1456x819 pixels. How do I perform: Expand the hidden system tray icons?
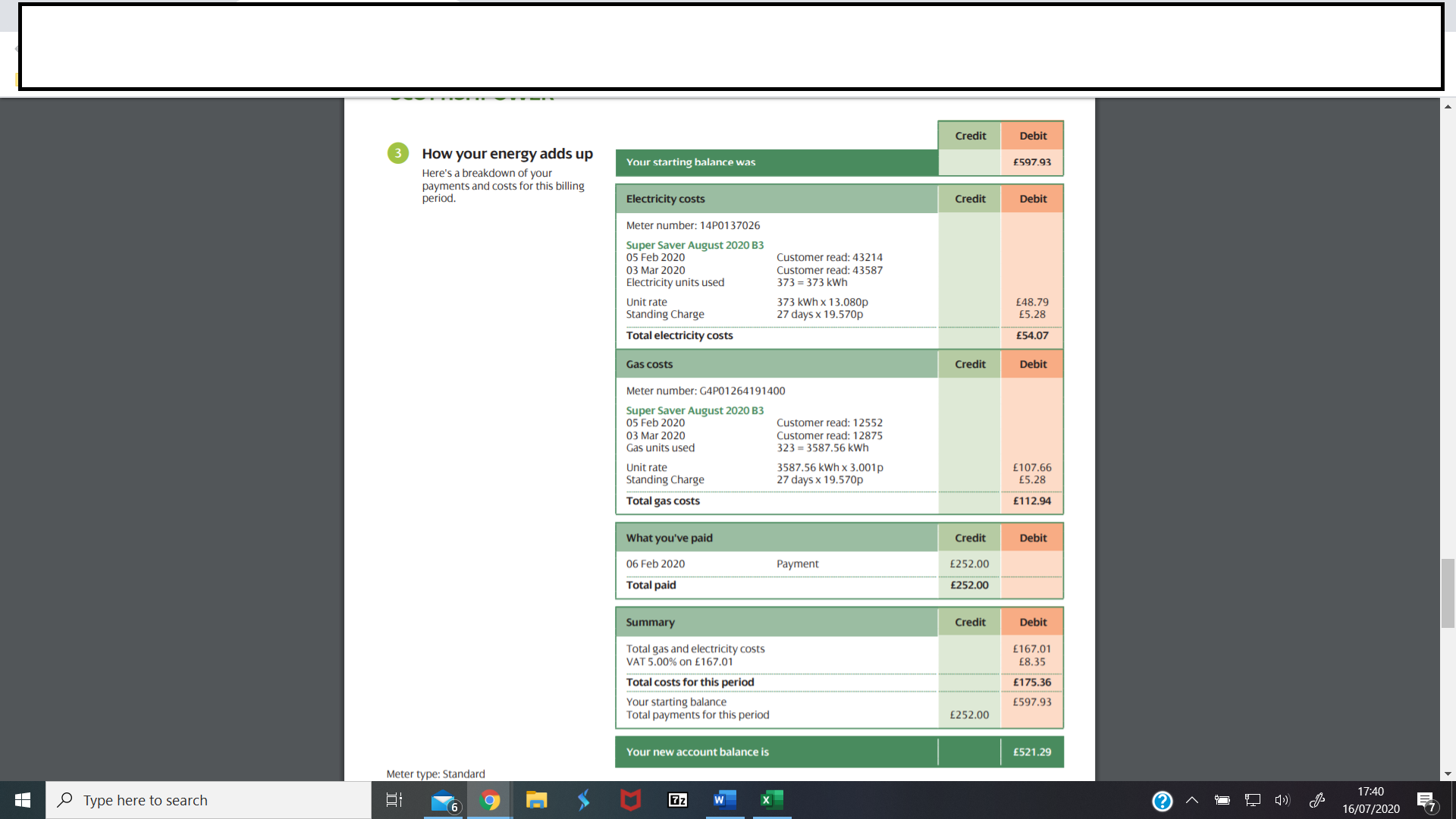click(x=1192, y=800)
